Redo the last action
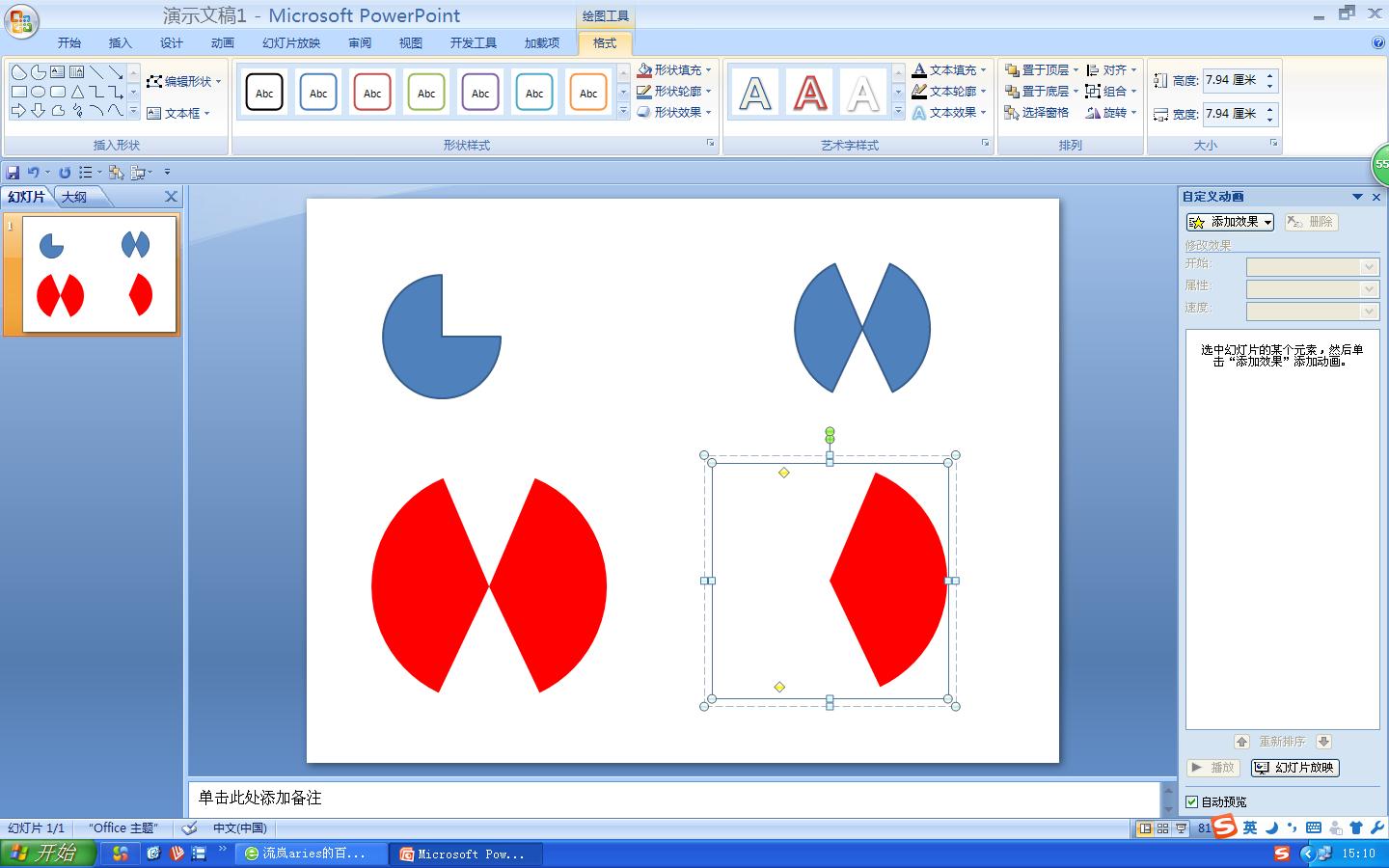This screenshot has width=1389, height=868. tap(65, 172)
